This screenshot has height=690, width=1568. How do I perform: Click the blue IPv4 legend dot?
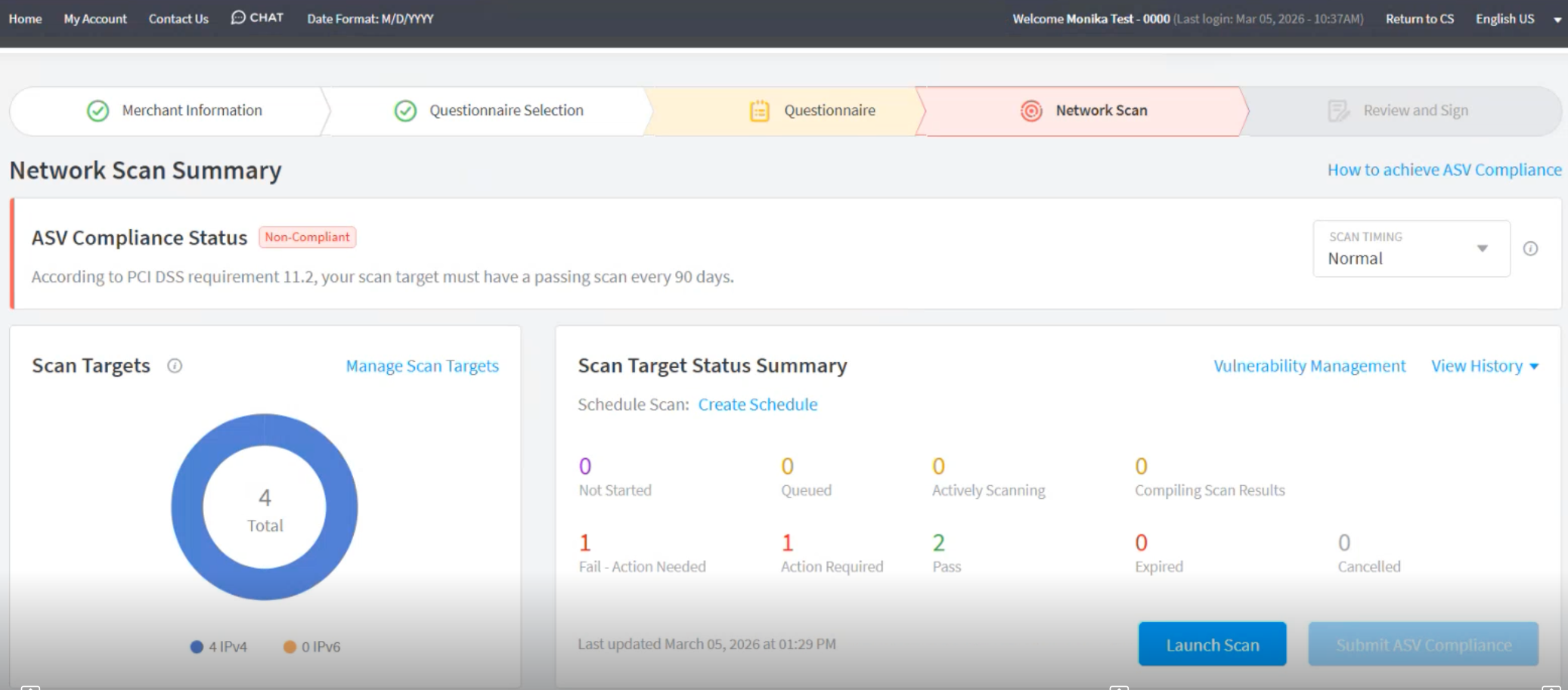point(197,647)
